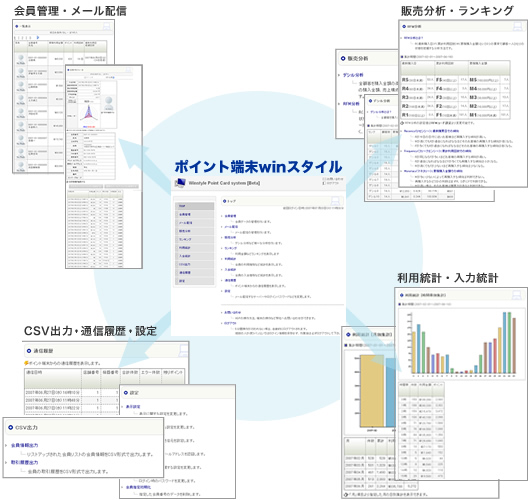This screenshot has width=530, height=500.
Task: Open the 取引履歴出力 link
Action: coord(24,462)
